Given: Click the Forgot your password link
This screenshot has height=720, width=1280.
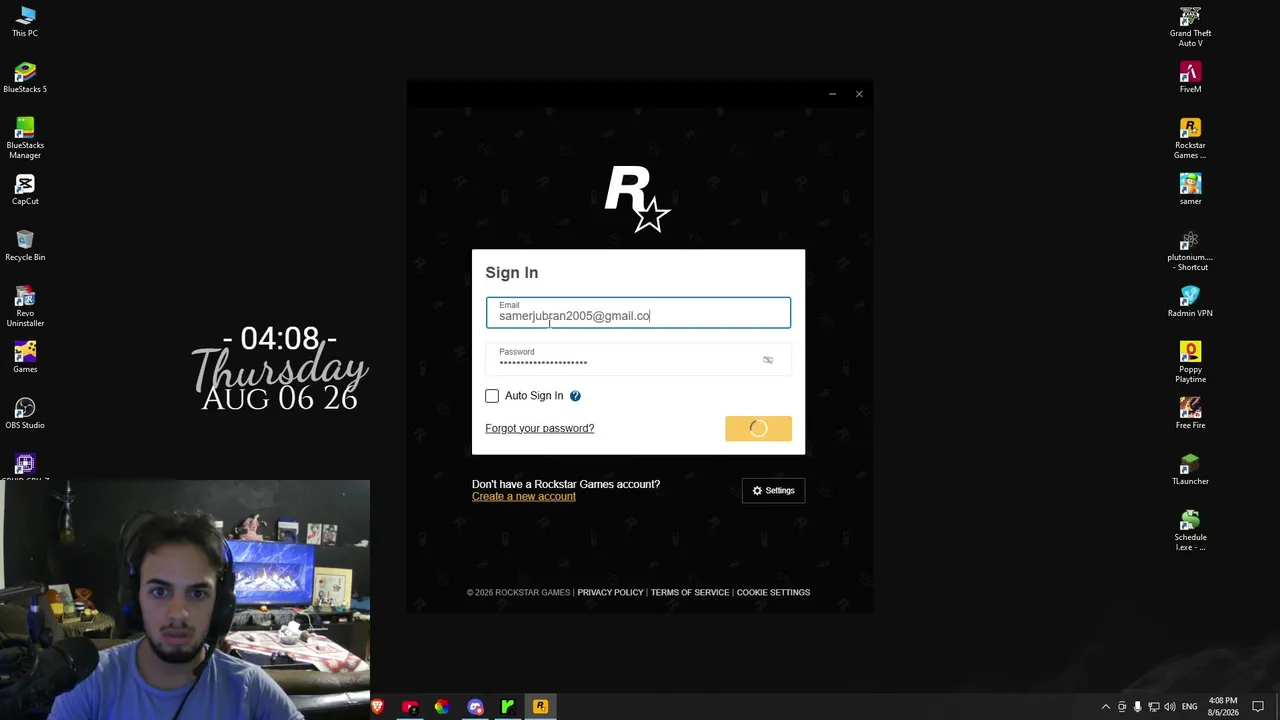Looking at the screenshot, I should pyautogui.click(x=540, y=428).
